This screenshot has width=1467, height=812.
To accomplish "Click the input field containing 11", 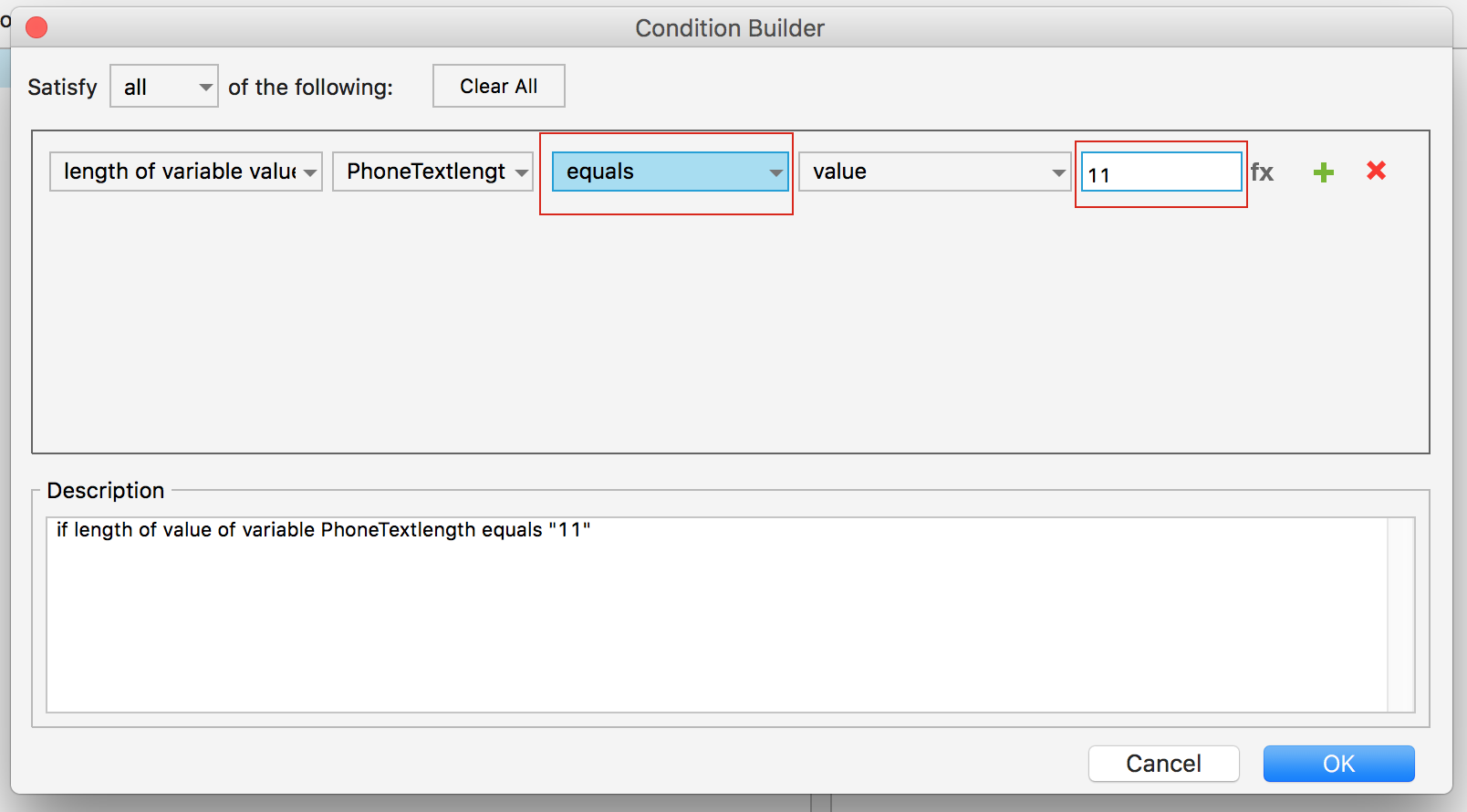I will click(1160, 172).
